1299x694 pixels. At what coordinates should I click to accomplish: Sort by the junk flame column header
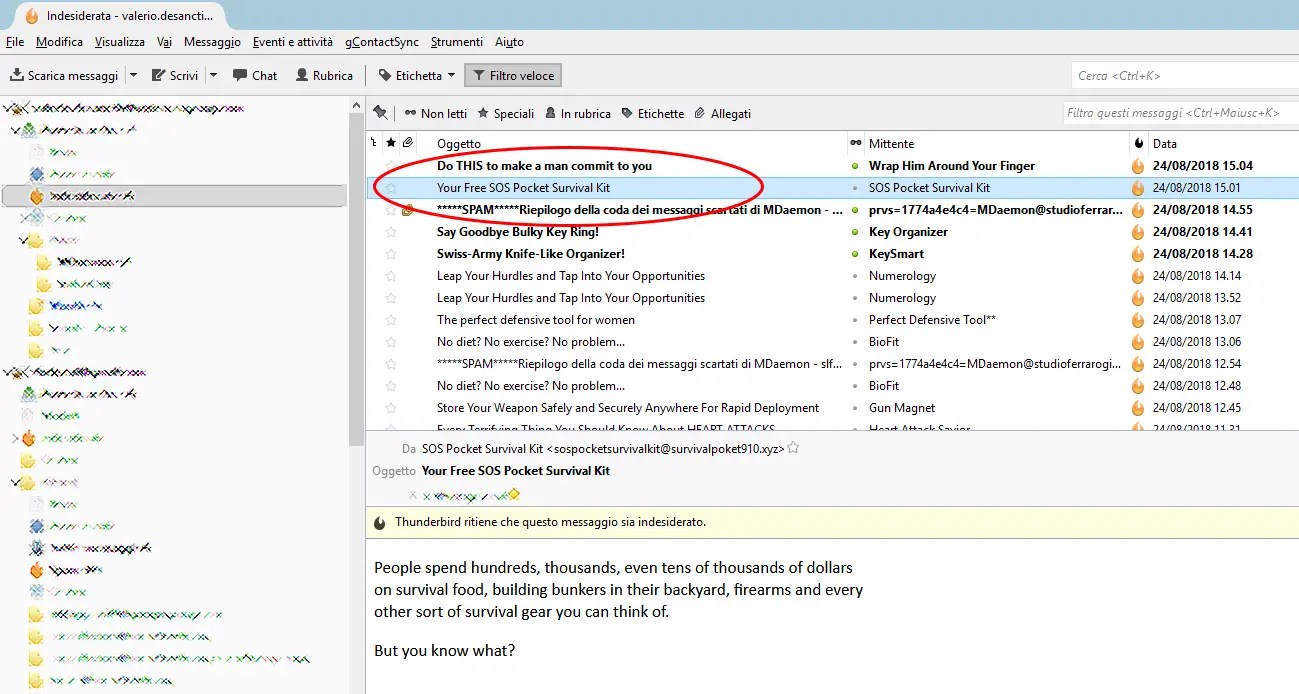1138,143
